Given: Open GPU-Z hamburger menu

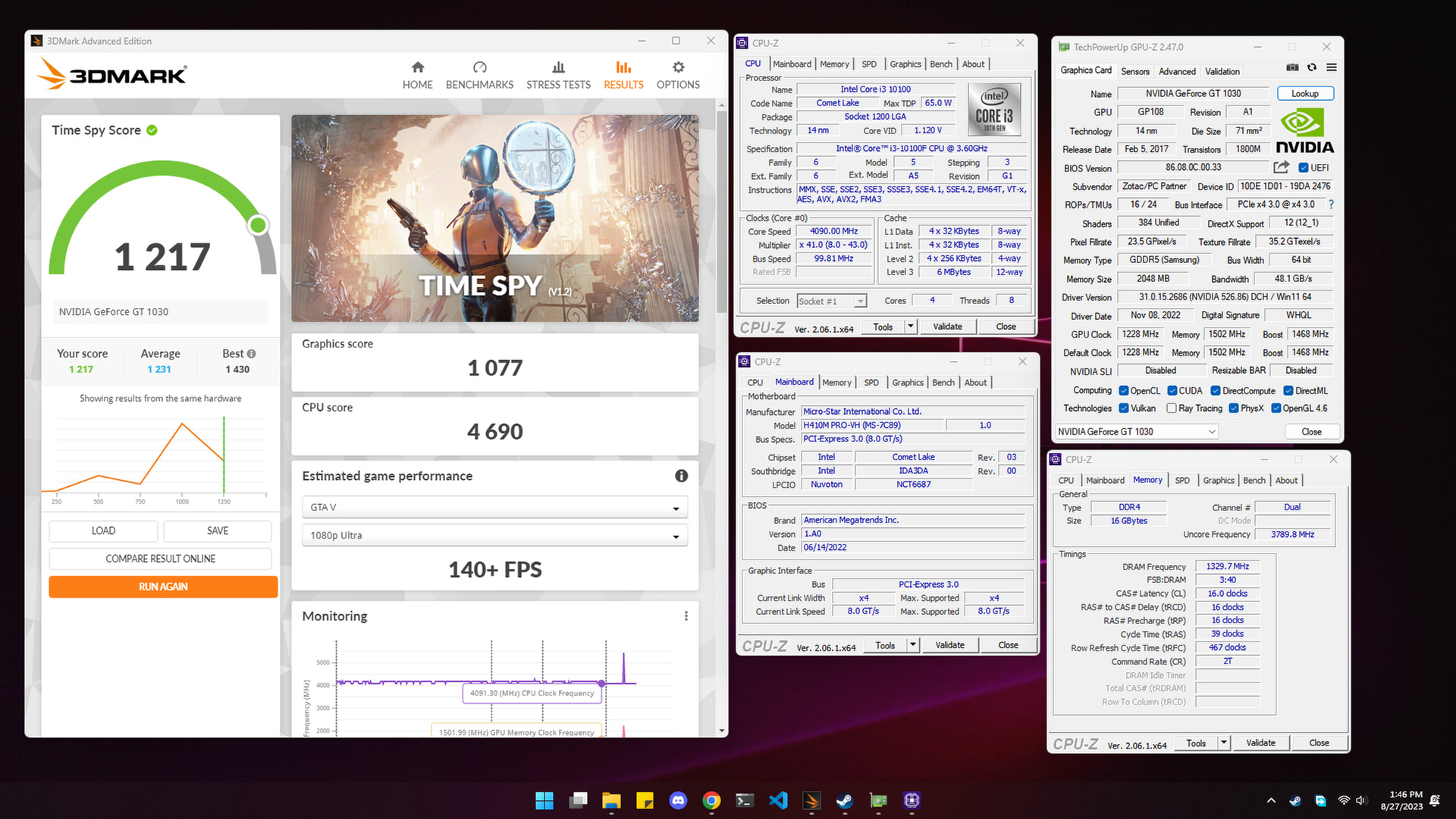Looking at the screenshot, I should 1332,67.
